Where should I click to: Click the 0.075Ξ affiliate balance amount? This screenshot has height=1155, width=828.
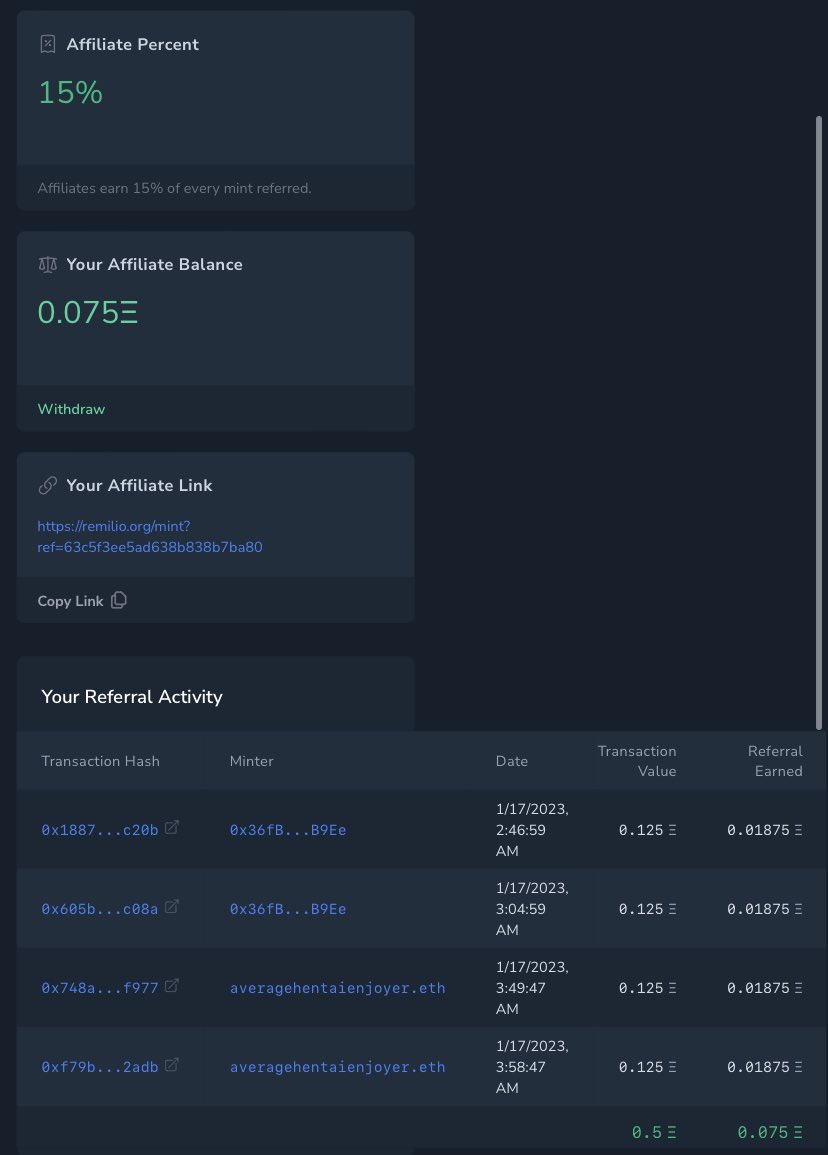88,312
